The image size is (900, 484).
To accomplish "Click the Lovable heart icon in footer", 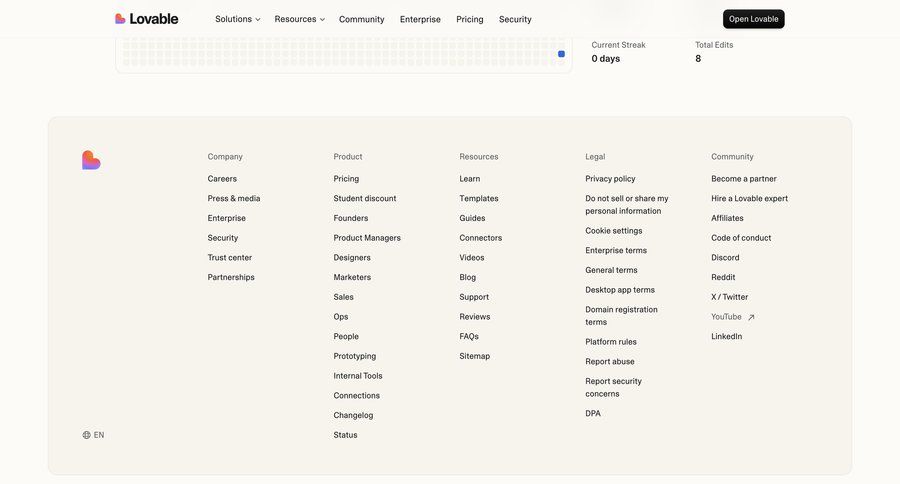I will click(91, 160).
